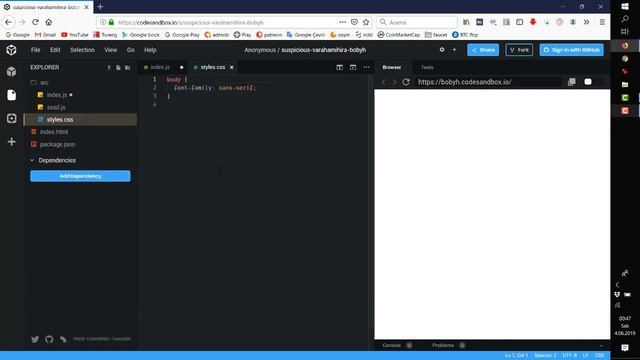Collapse the src folder

click(x=40, y=83)
